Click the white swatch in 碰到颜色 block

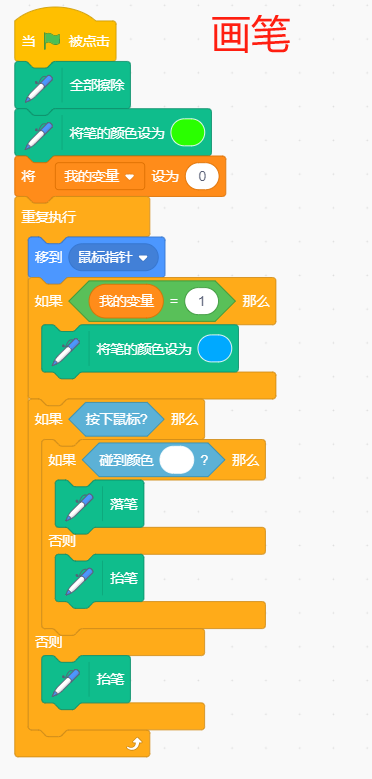[177, 460]
